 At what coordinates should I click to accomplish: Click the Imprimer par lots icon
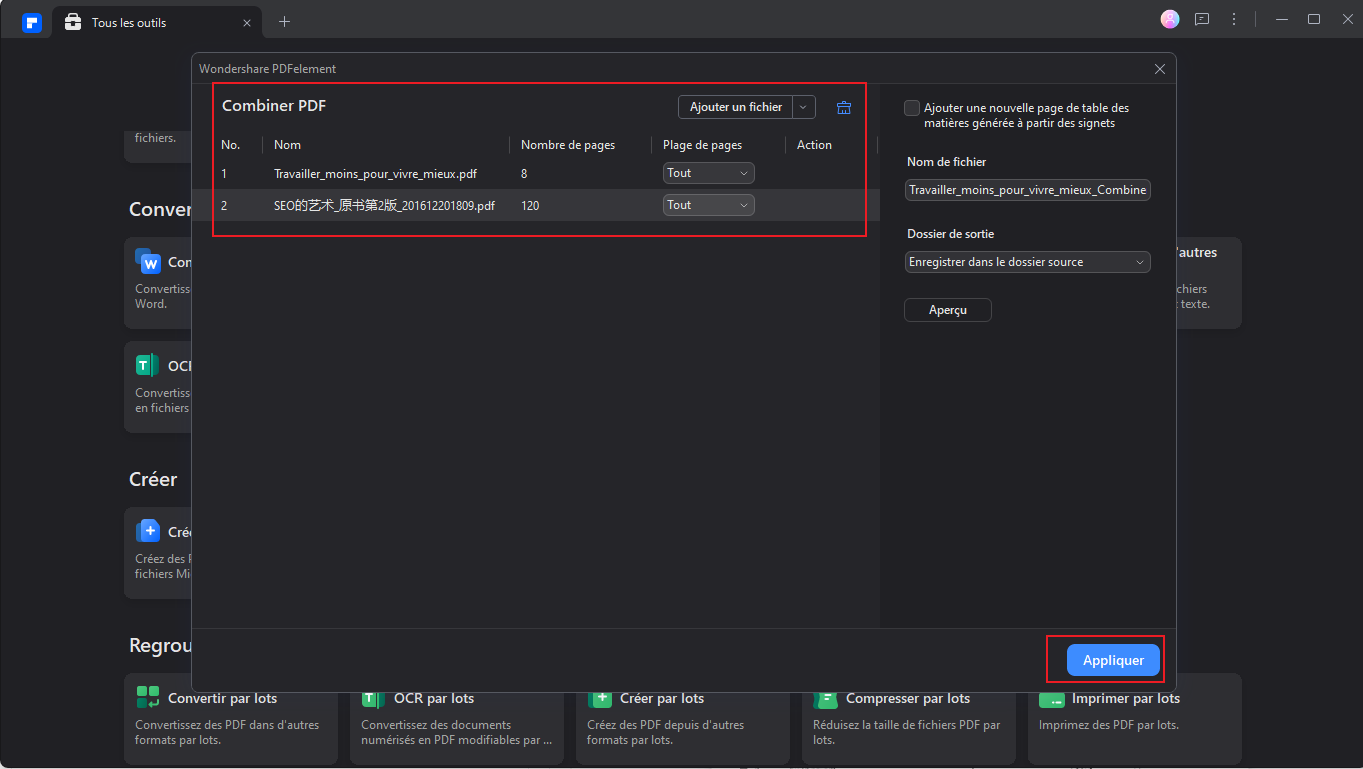tap(1052, 697)
